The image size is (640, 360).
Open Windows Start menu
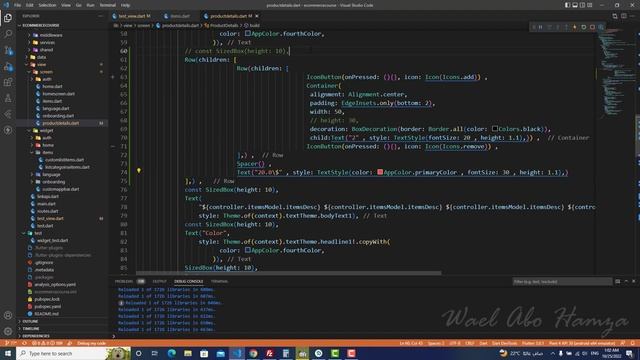[x=8, y=353]
